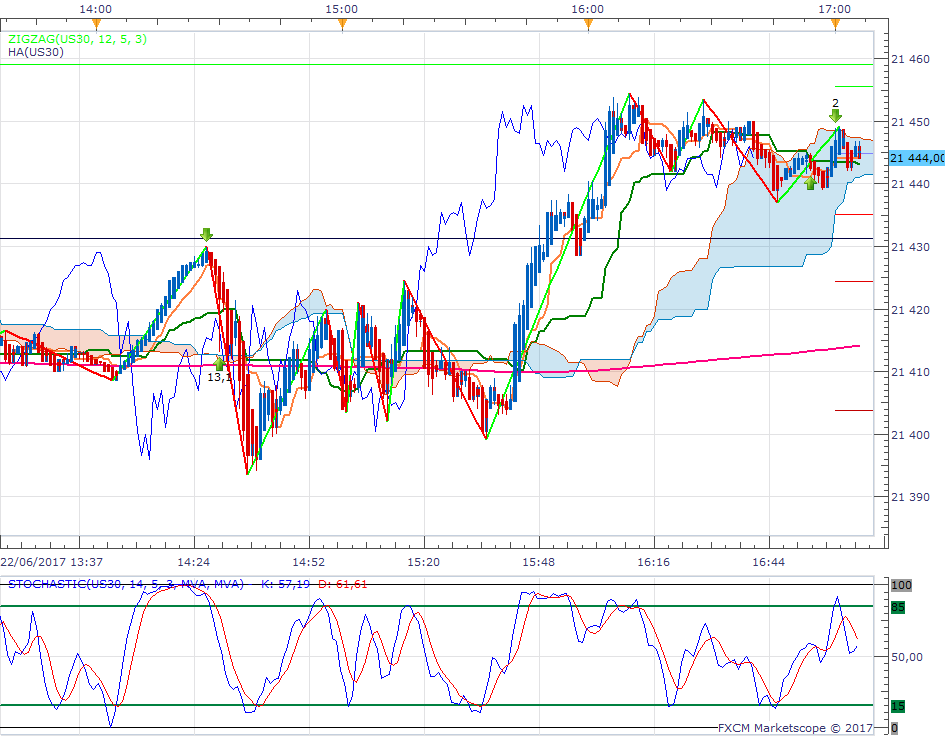Click the stochastic 100 level tag
946x736 pixels.
point(901,585)
